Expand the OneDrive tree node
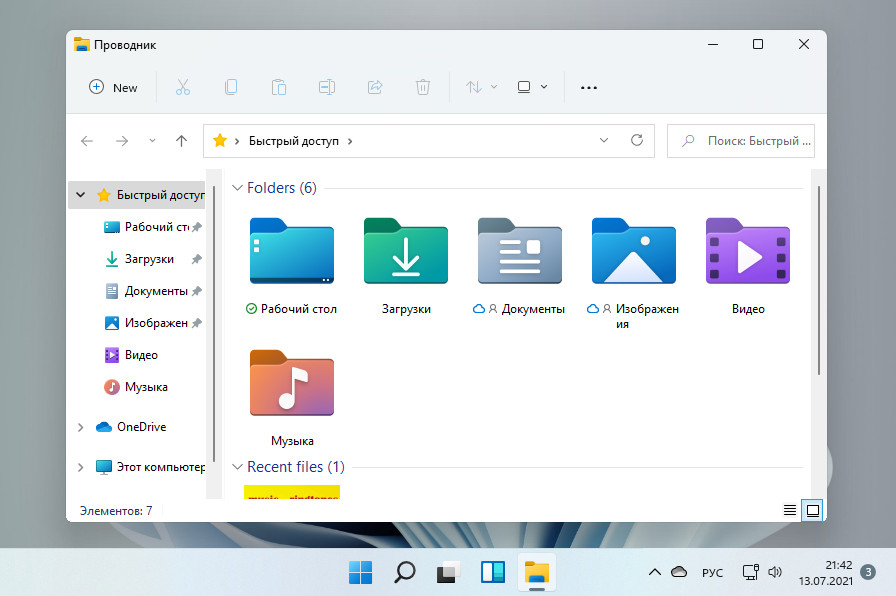The width and height of the screenshot is (896, 596). click(x=81, y=427)
